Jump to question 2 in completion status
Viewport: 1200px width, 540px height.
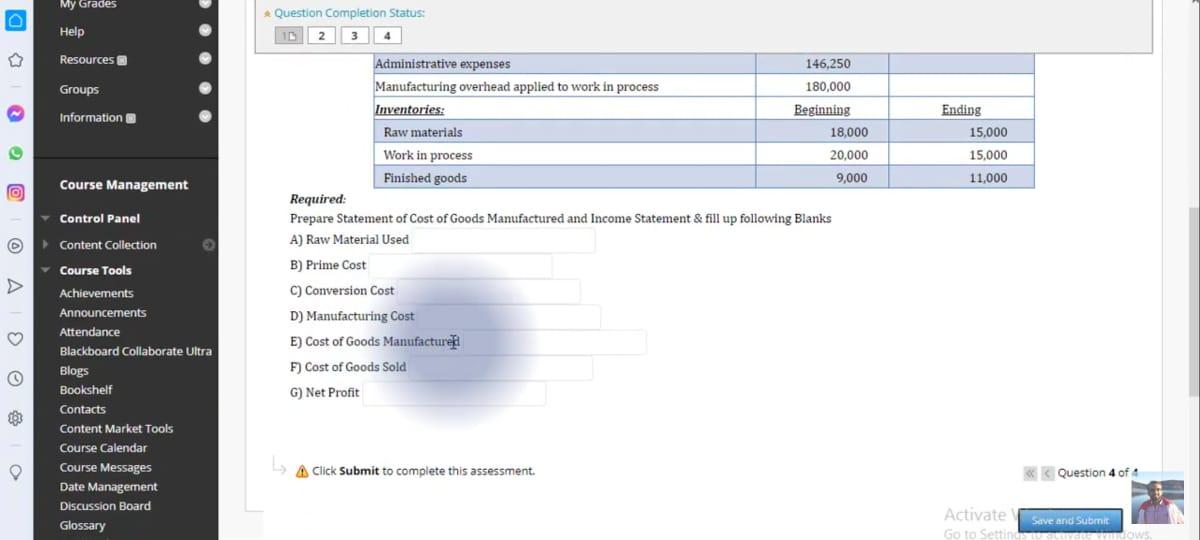[x=321, y=36]
